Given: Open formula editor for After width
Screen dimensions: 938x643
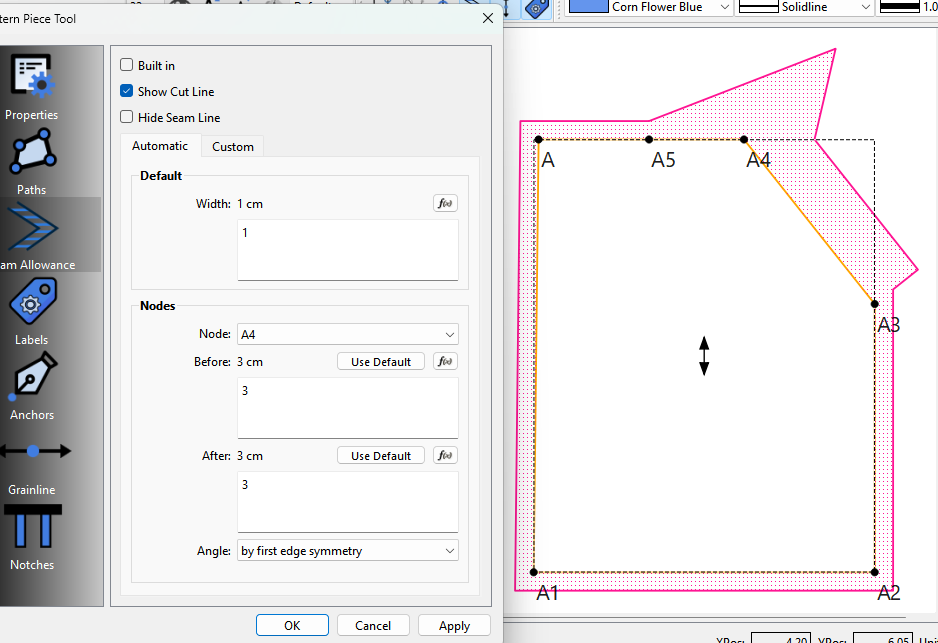Looking at the screenshot, I should pos(445,455).
